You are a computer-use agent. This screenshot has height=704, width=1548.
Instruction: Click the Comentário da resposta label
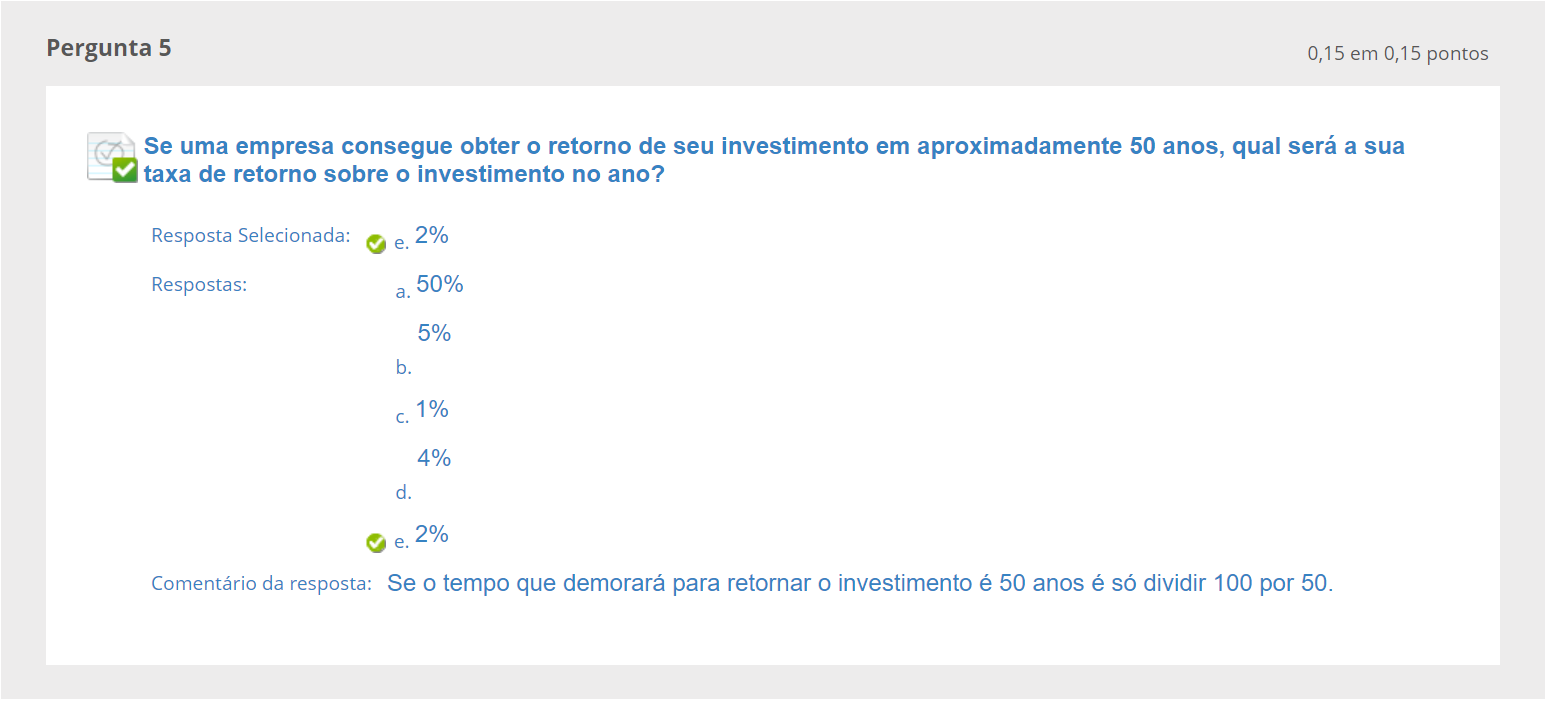tap(261, 584)
